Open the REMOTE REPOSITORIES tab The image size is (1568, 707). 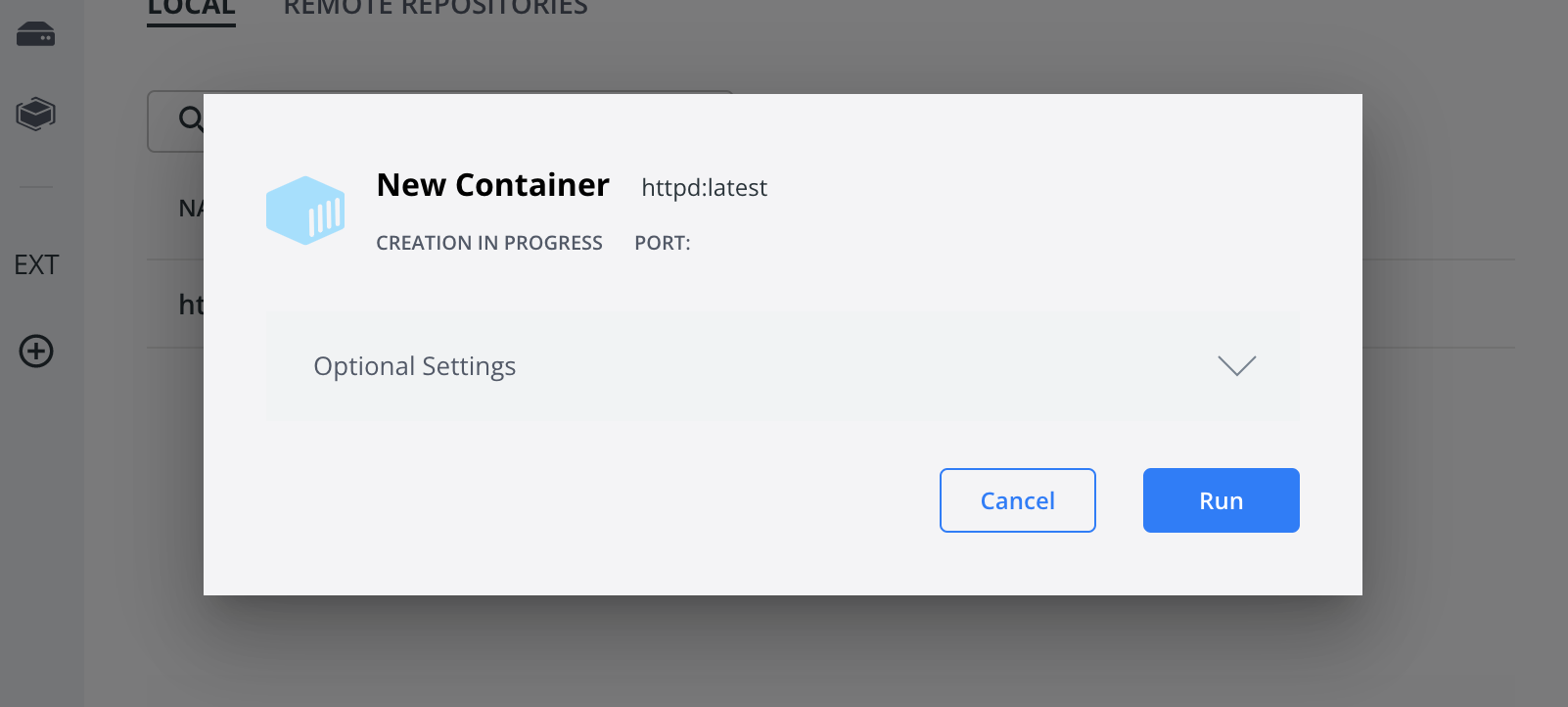coord(436,8)
